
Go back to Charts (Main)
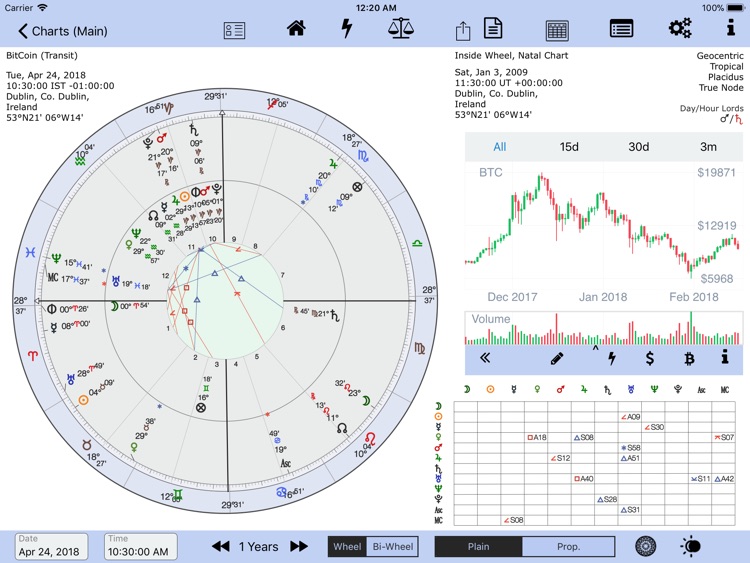tap(62, 31)
